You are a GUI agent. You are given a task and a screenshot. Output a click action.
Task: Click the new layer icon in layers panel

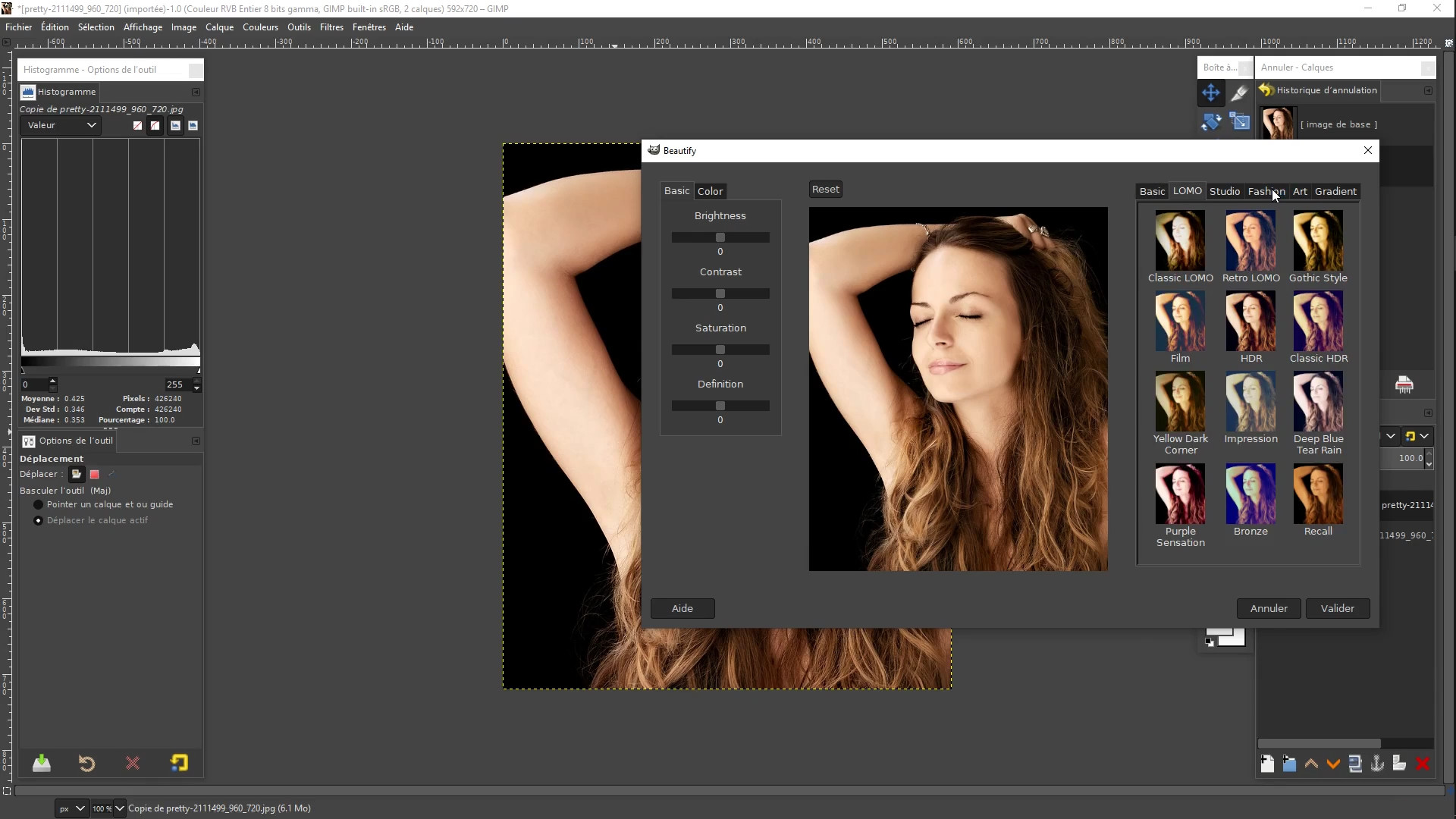point(1267,763)
